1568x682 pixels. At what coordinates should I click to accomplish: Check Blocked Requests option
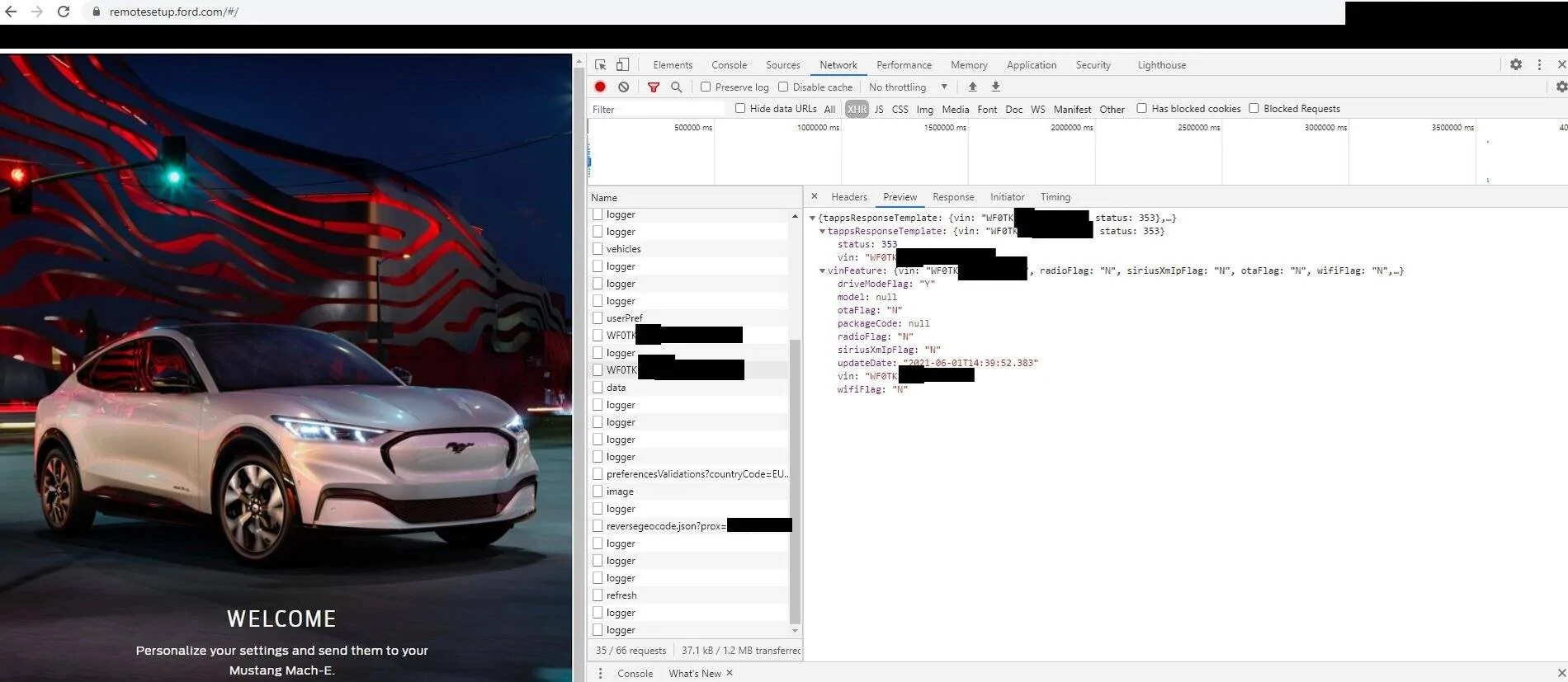1254,108
